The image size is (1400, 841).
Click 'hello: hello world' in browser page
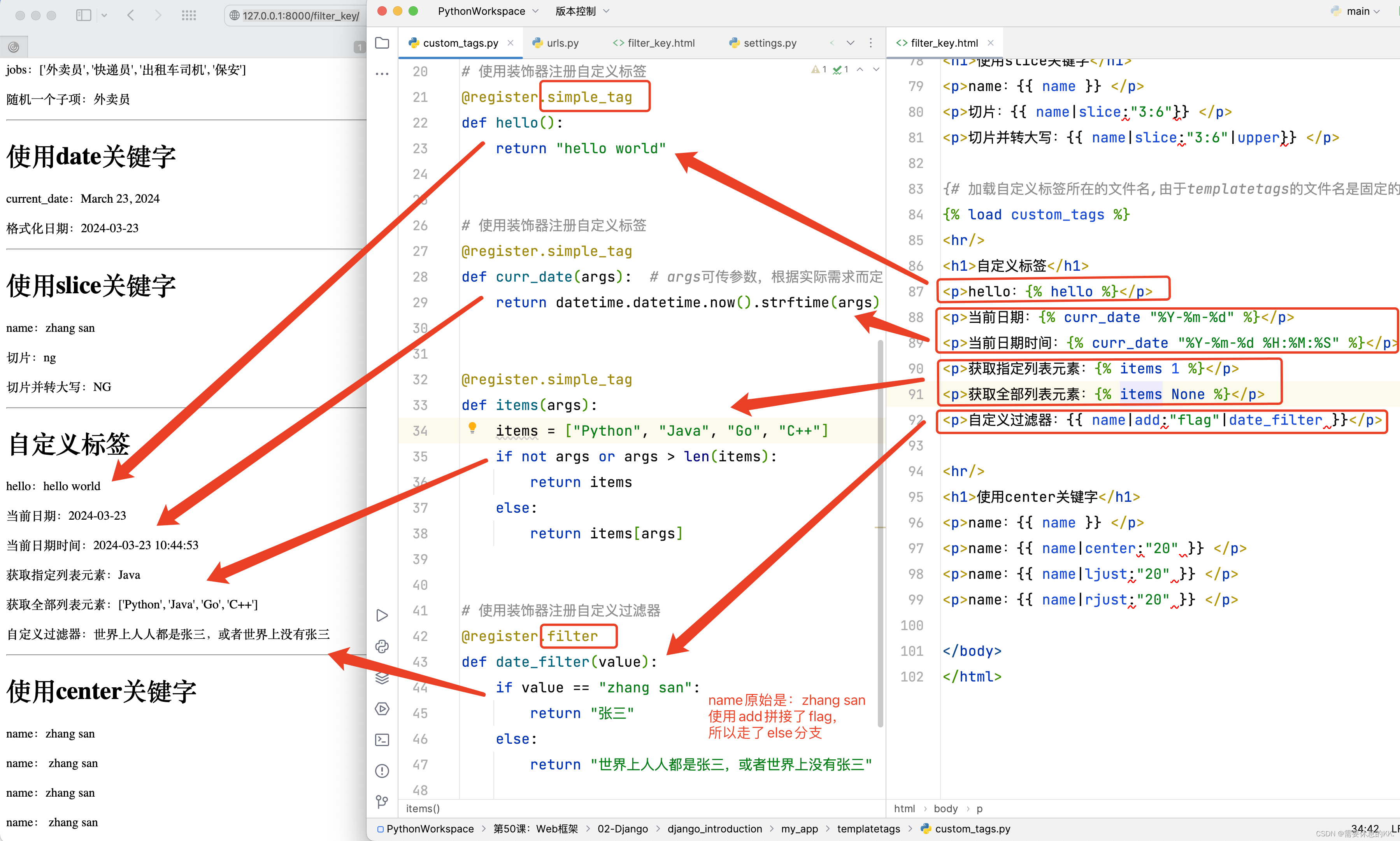[53, 486]
